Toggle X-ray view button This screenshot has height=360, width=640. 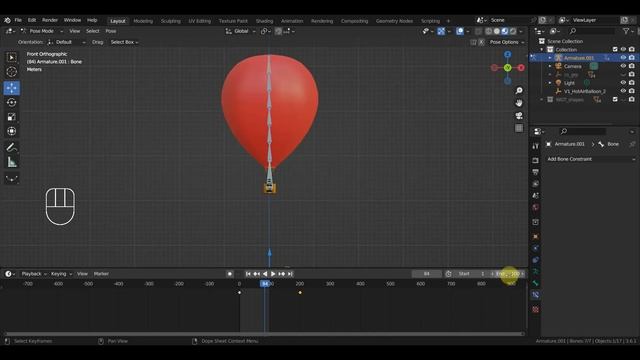(478, 31)
